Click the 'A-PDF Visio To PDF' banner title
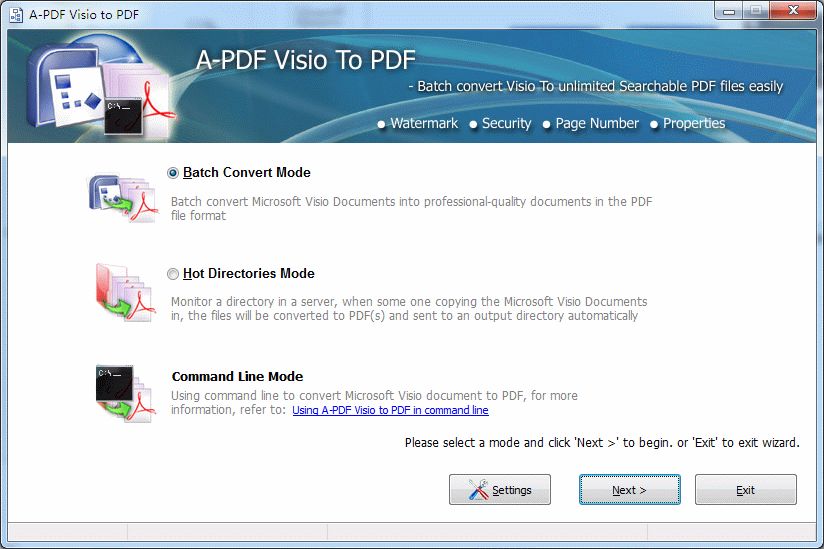824x549 pixels. pyautogui.click(x=306, y=60)
